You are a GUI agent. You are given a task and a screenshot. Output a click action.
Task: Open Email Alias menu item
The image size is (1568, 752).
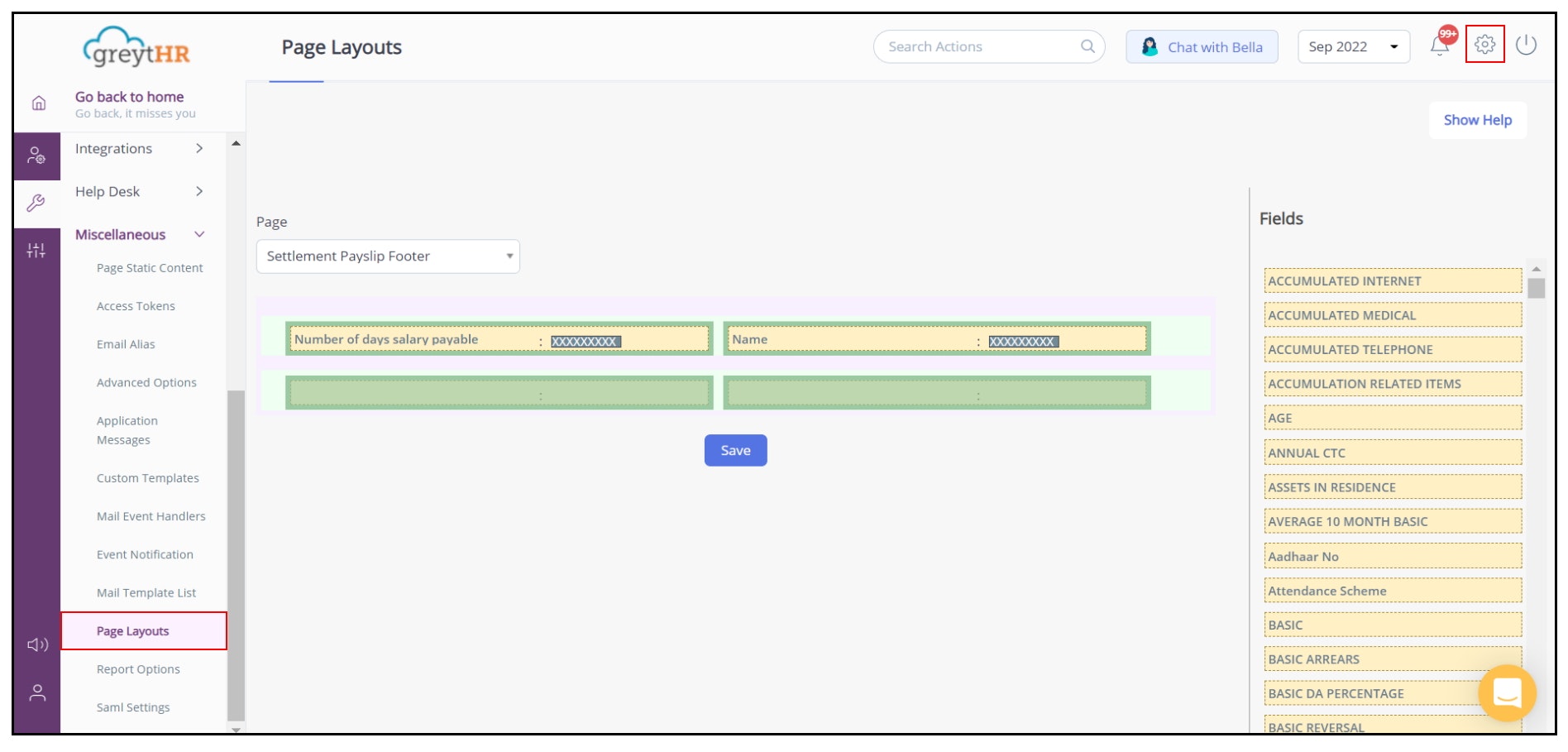126,344
